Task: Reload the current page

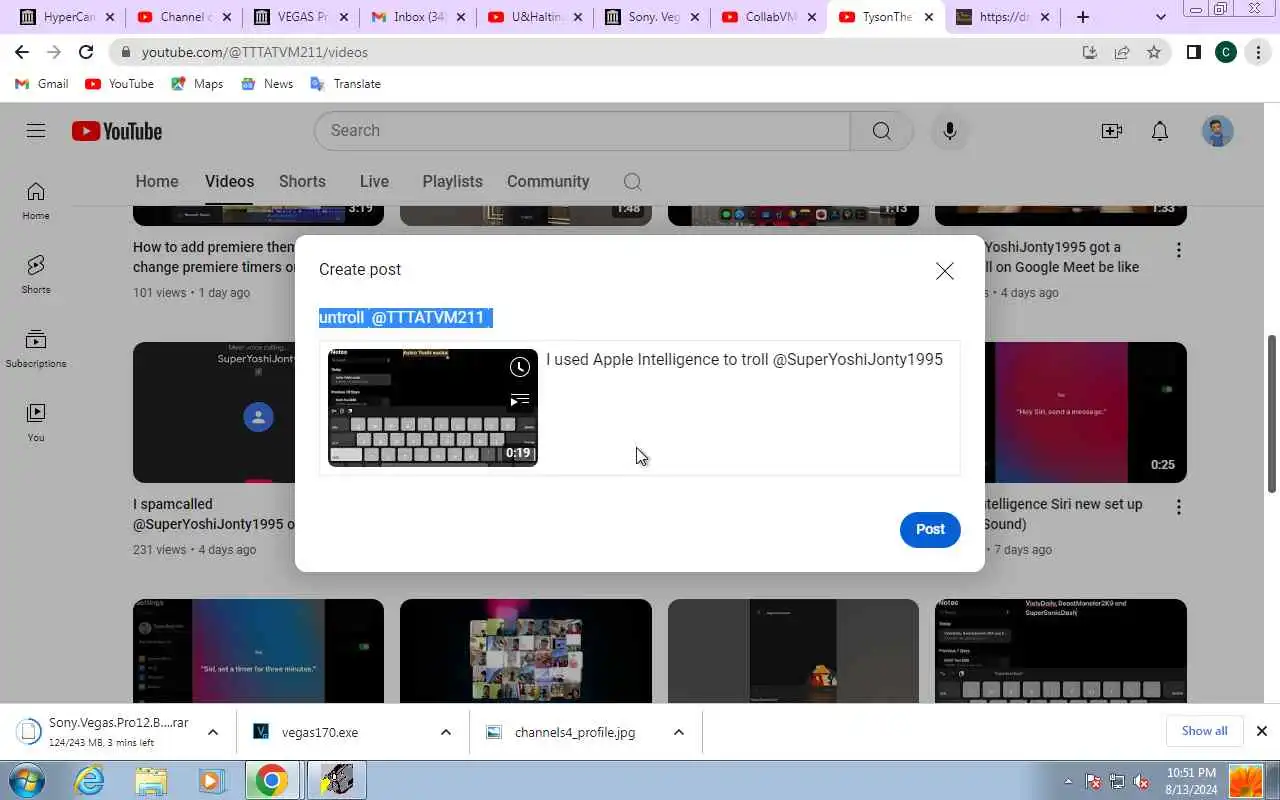Action: (86, 52)
